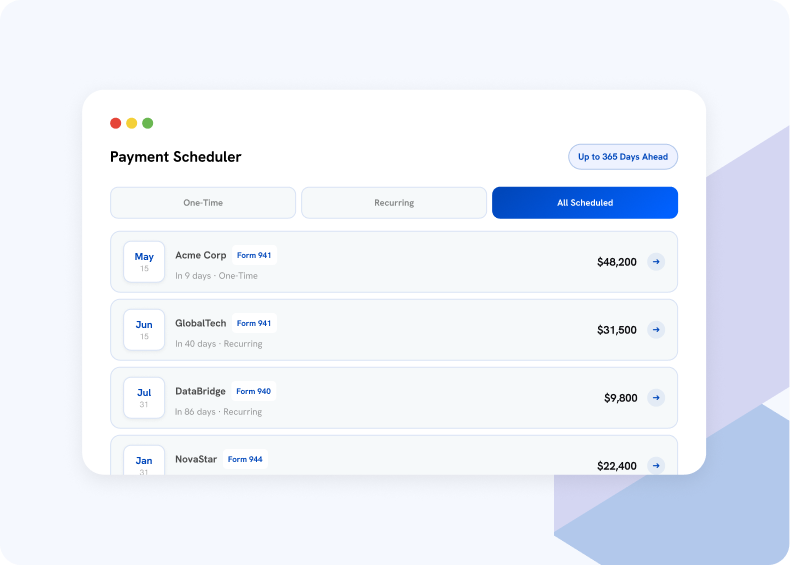Click Form 941 tag next to Acme Corp
This screenshot has height=565, width=790.
(254, 255)
